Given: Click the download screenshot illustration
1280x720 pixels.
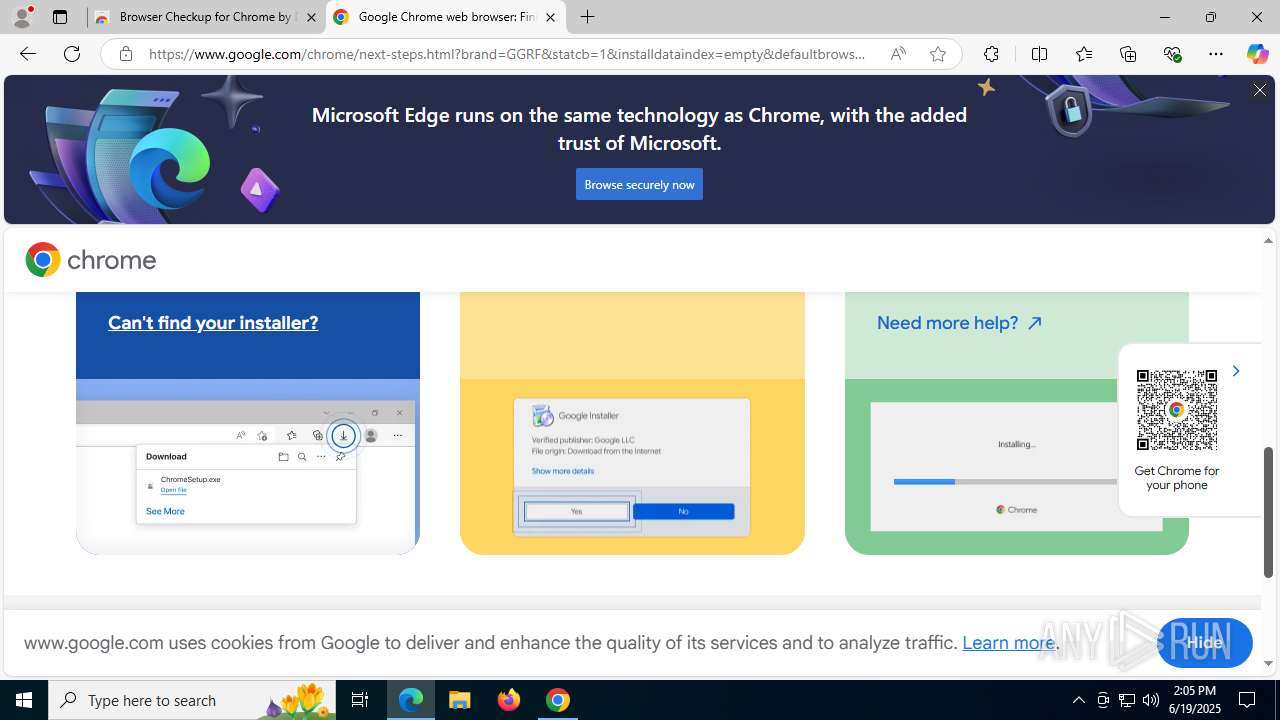Looking at the screenshot, I should [x=247, y=466].
